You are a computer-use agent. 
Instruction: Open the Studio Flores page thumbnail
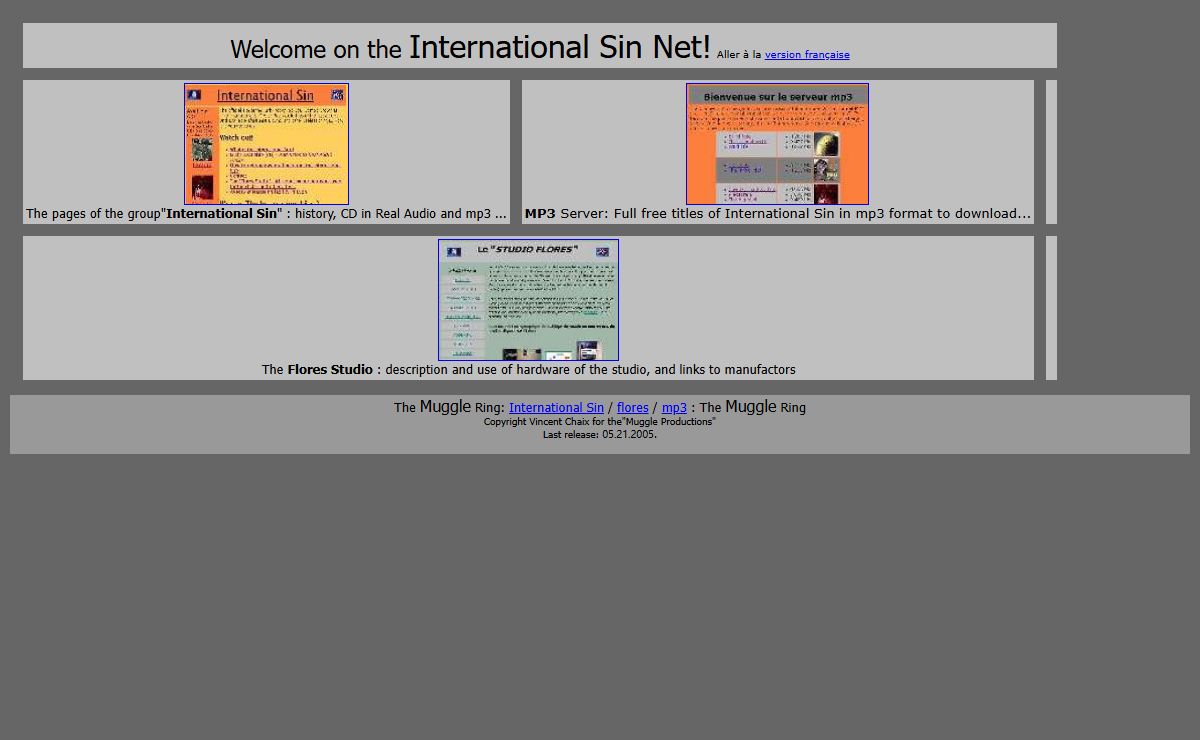point(528,300)
